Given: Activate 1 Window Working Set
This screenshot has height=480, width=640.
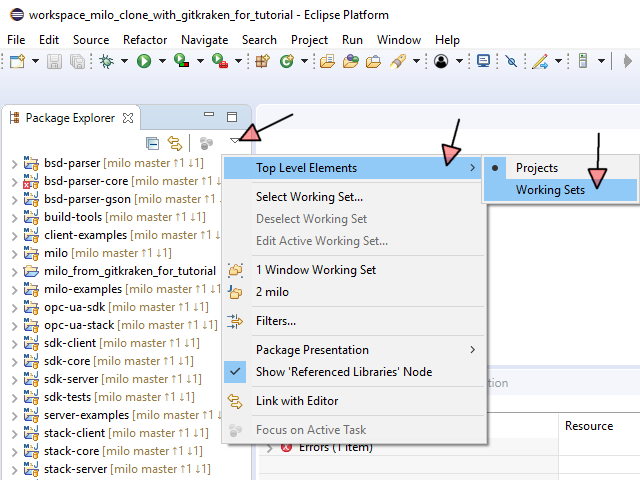Looking at the screenshot, I should tap(354, 270).
